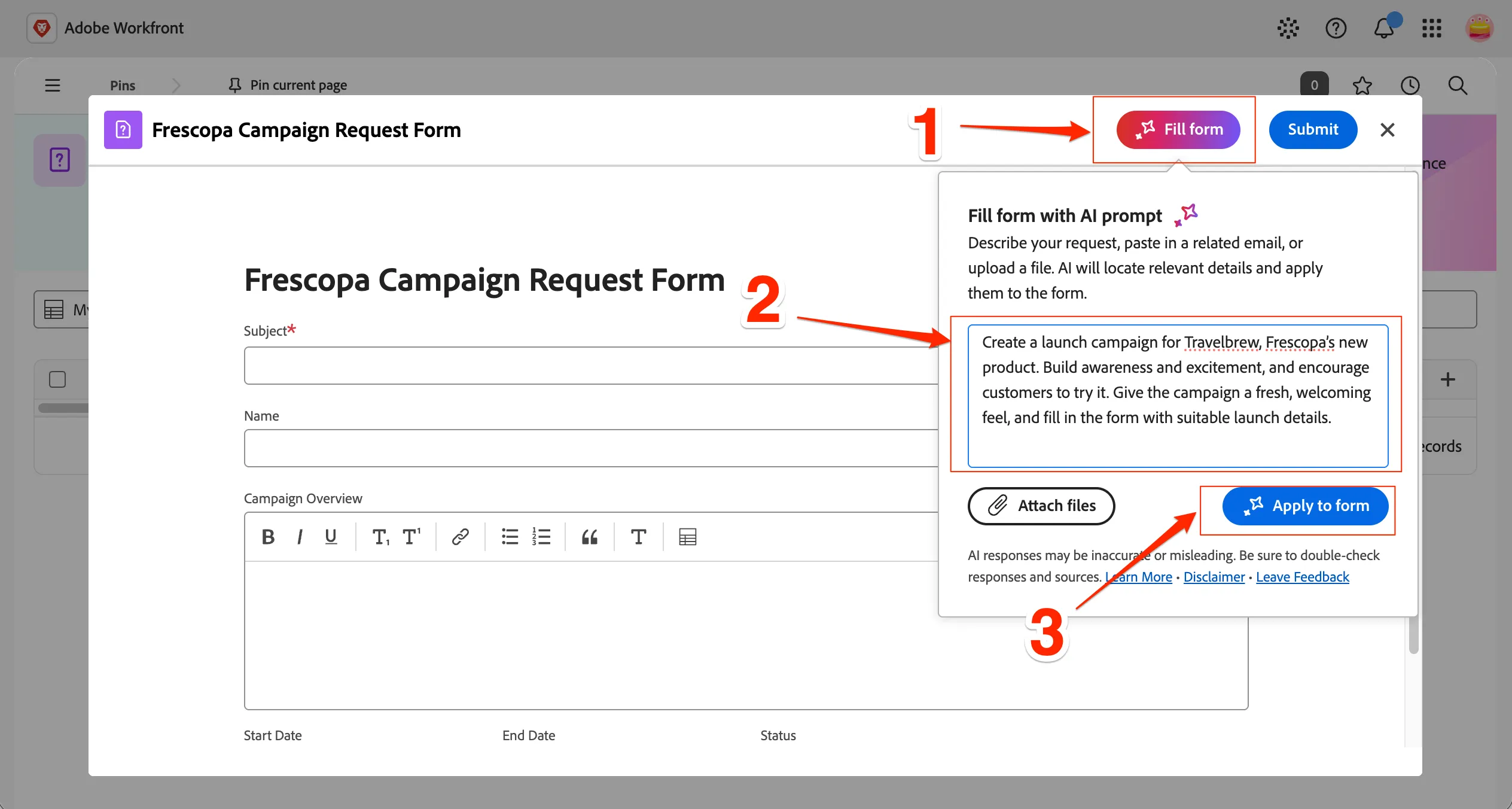Click the form's vertical scrollbar
This screenshot has width=1512, height=809.
(1413, 635)
